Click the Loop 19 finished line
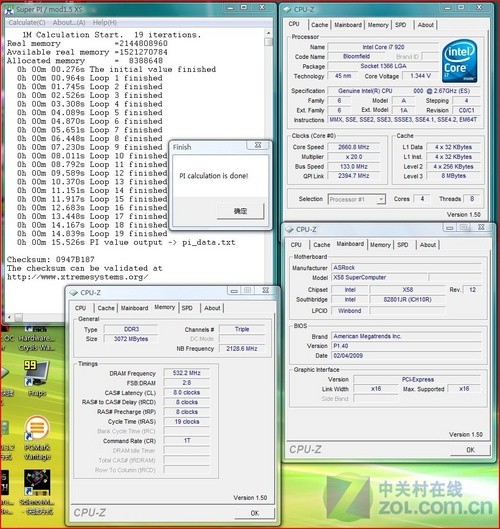 pos(92,233)
